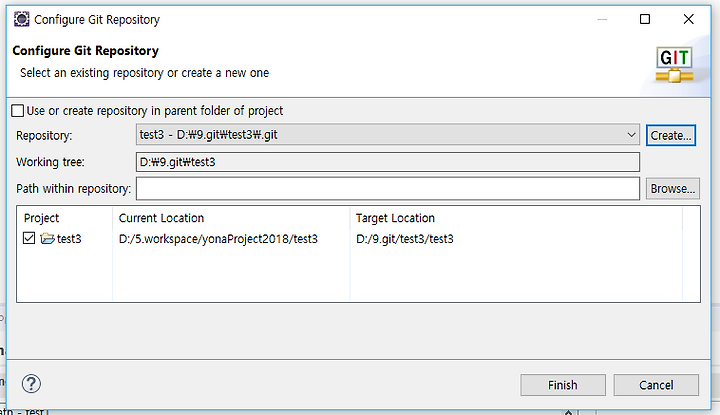Select the Current Location column header

161,218
